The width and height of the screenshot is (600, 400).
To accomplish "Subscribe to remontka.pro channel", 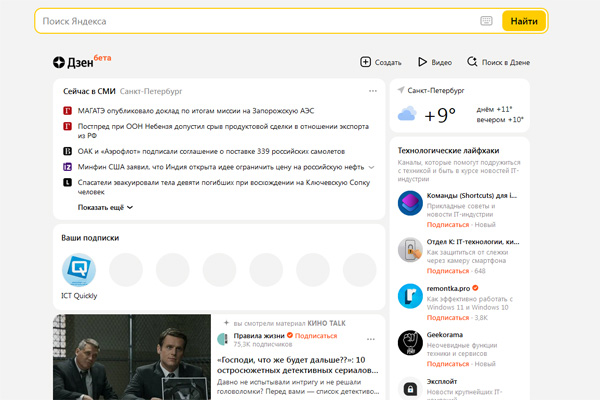I will tap(448, 318).
